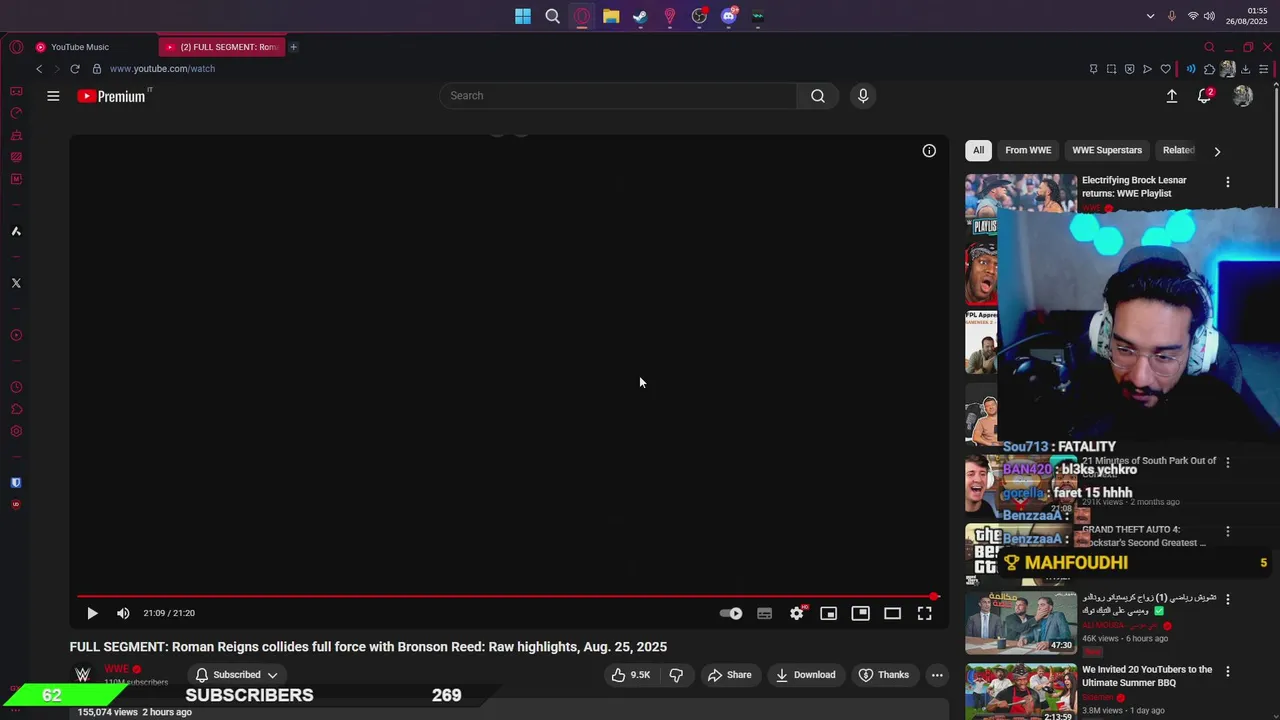
Task: Open browser extensions puzzle icon
Action: tap(1209, 69)
